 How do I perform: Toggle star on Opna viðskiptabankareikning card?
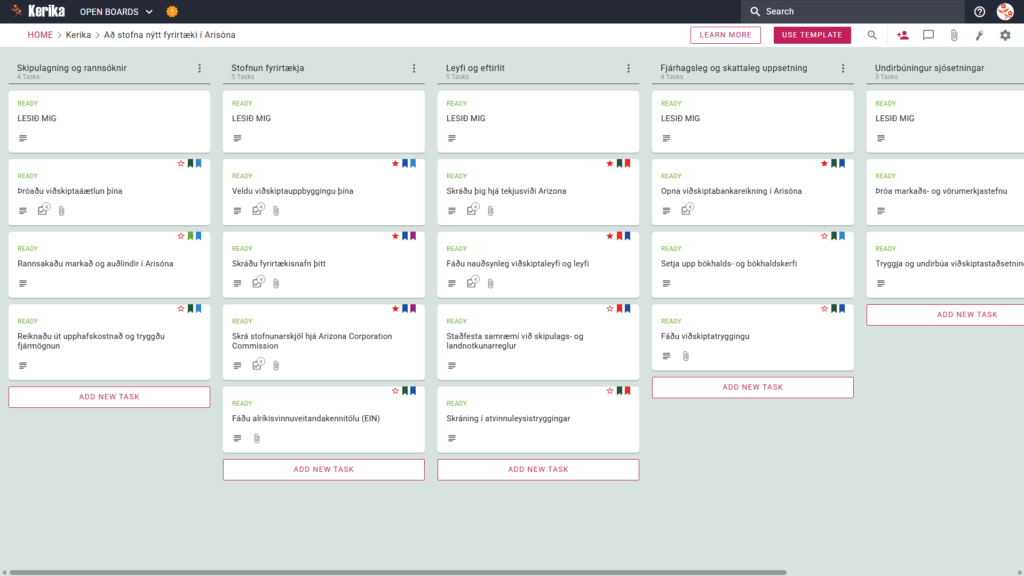(824, 163)
